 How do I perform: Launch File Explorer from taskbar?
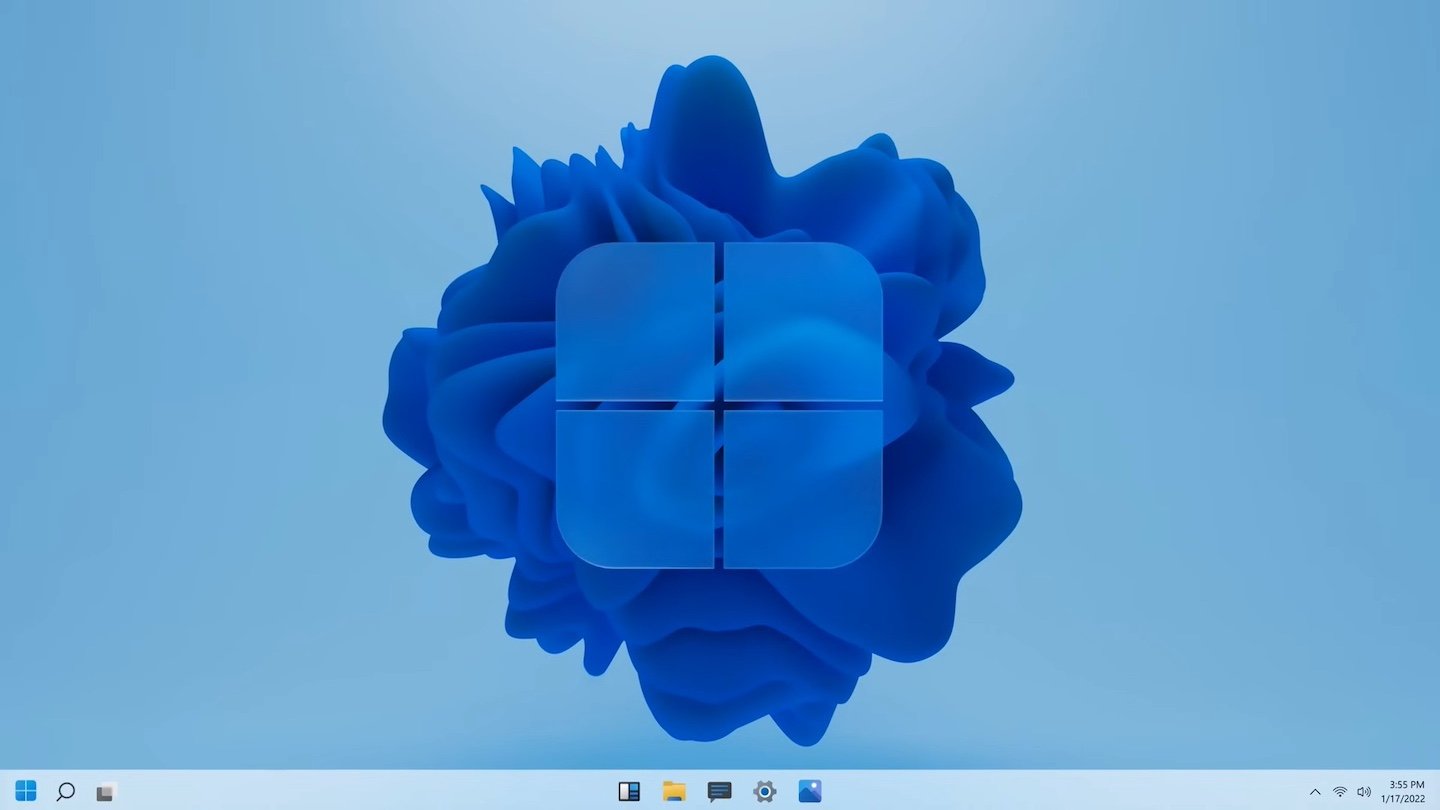tap(674, 792)
